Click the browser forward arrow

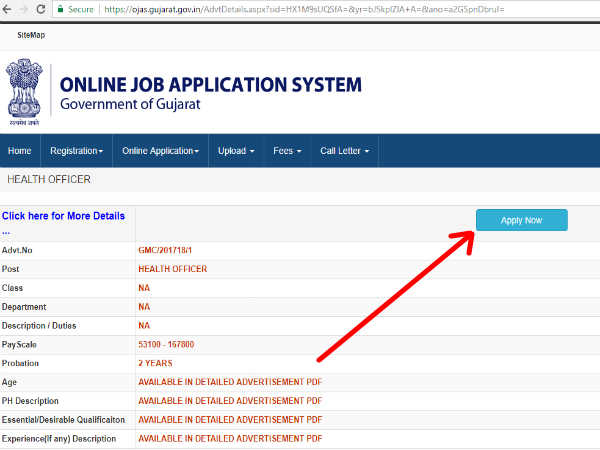tap(24, 9)
